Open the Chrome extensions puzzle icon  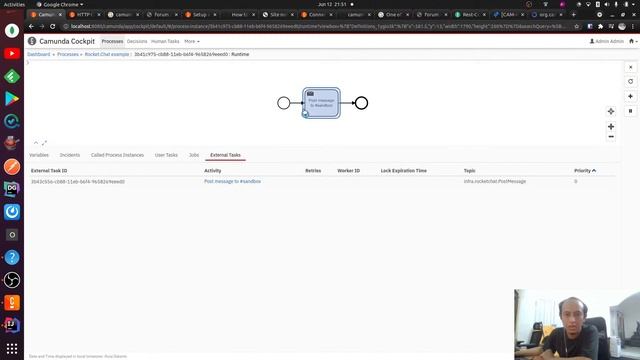point(600,26)
